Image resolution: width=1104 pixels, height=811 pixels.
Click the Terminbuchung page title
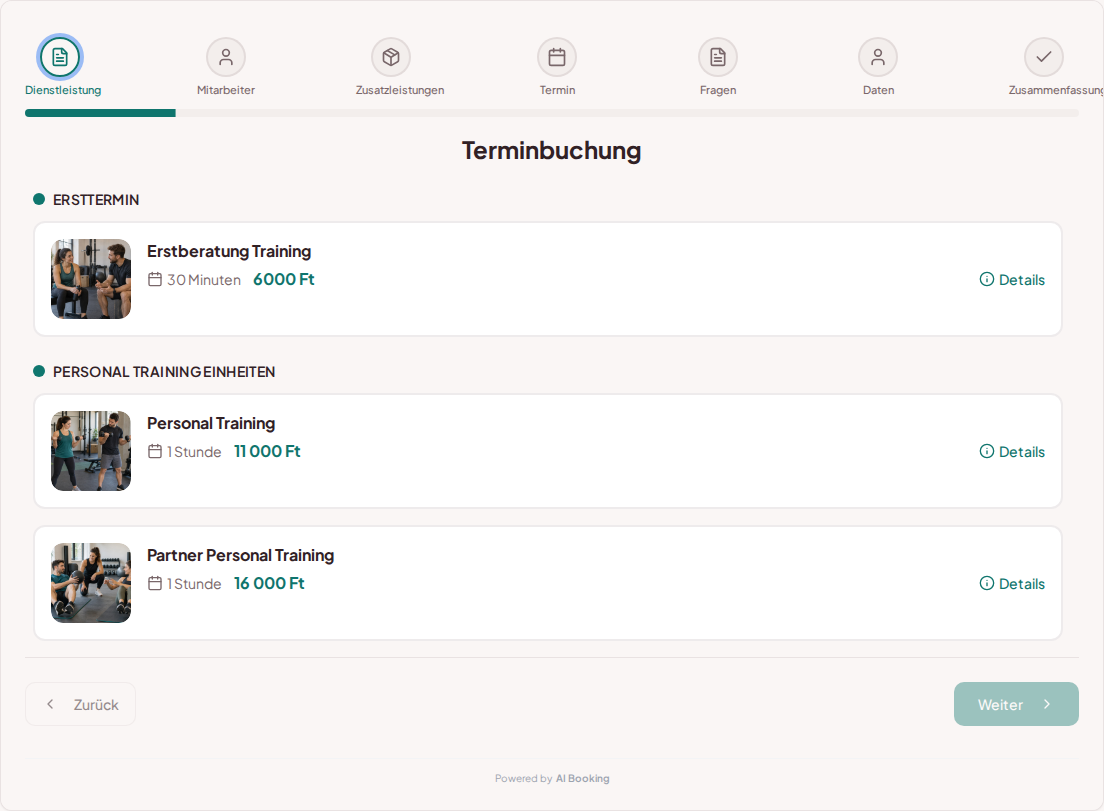click(x=551, y=151)
